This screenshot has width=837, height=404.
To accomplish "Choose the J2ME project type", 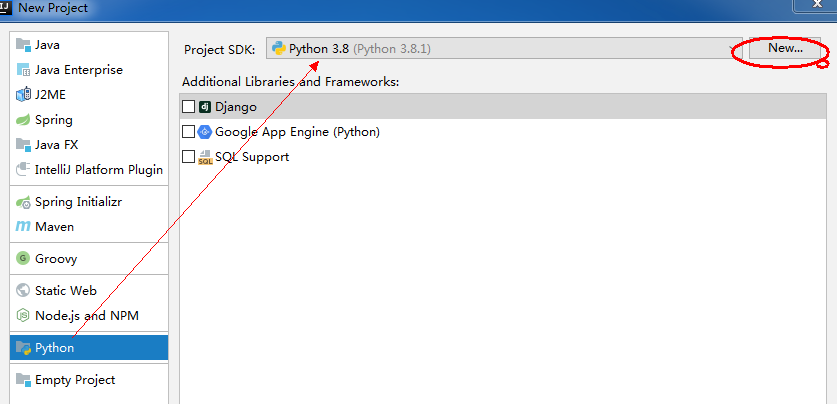I will tap(89, 95).
